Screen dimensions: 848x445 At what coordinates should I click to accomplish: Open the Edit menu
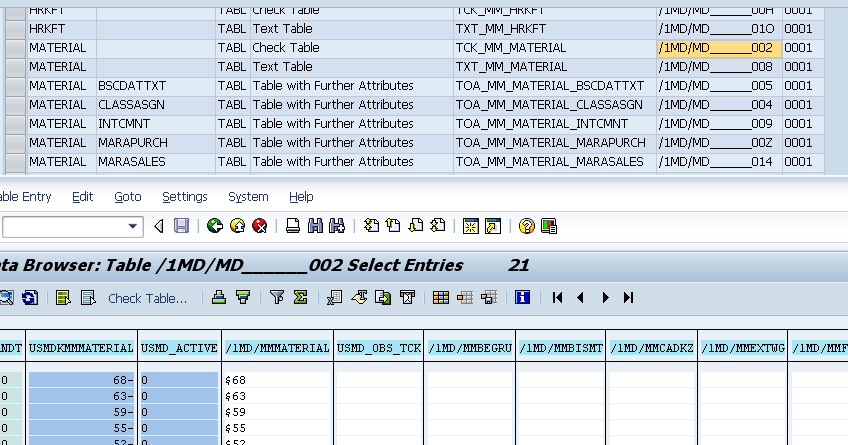coord(83,197)
